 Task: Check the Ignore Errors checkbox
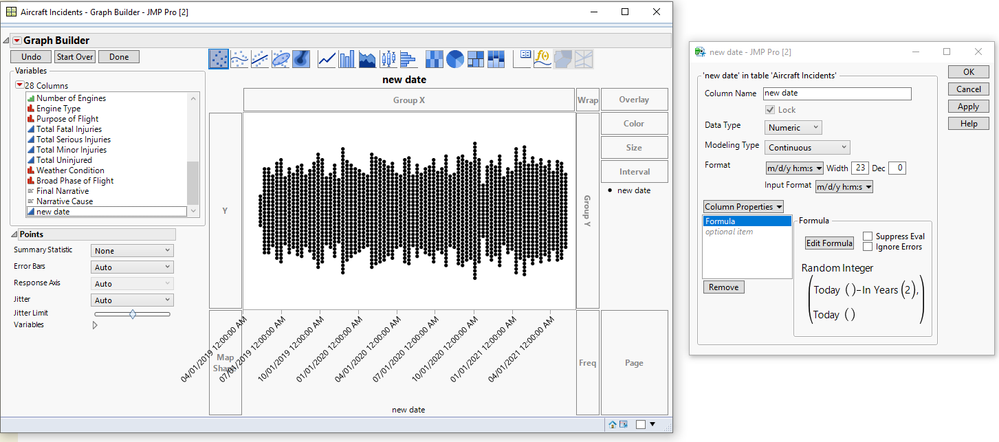pyautogui.click(x=867, y=247)
